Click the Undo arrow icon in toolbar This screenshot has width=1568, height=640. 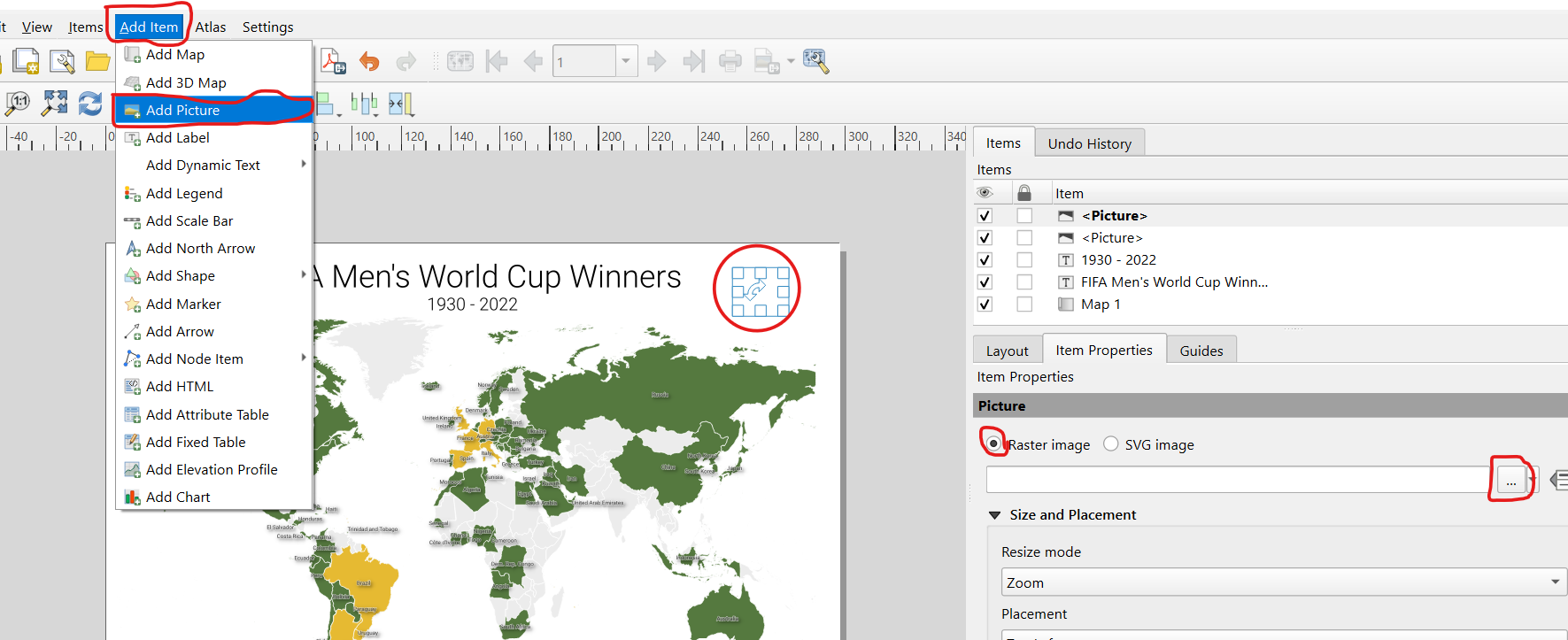click(x=369, y=61)
